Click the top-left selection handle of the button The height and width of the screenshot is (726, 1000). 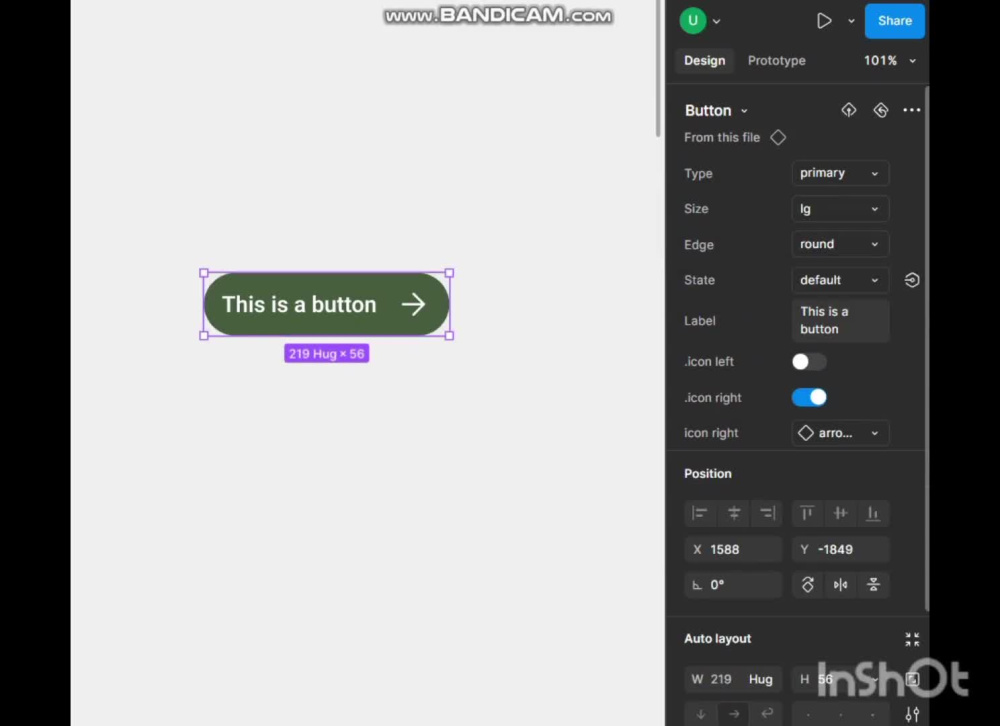click(x=204, y=273)
